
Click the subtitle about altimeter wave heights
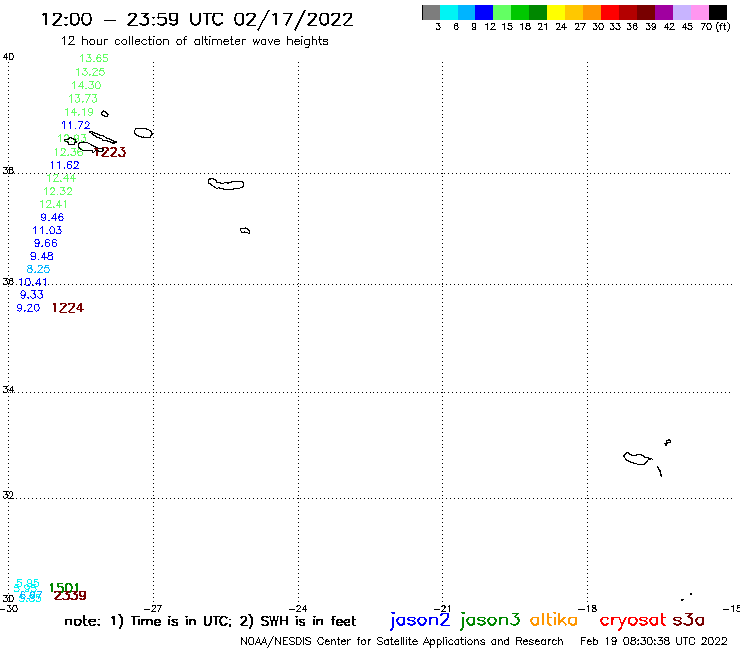click(x=194, y=41)
